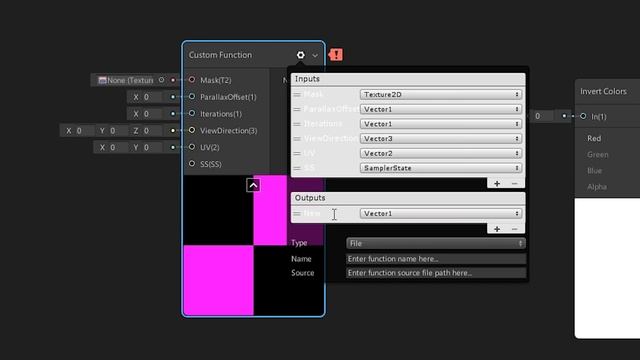Select the Invert Colors node title
This screenshot has width=640, height=360.
click(603, 91)
